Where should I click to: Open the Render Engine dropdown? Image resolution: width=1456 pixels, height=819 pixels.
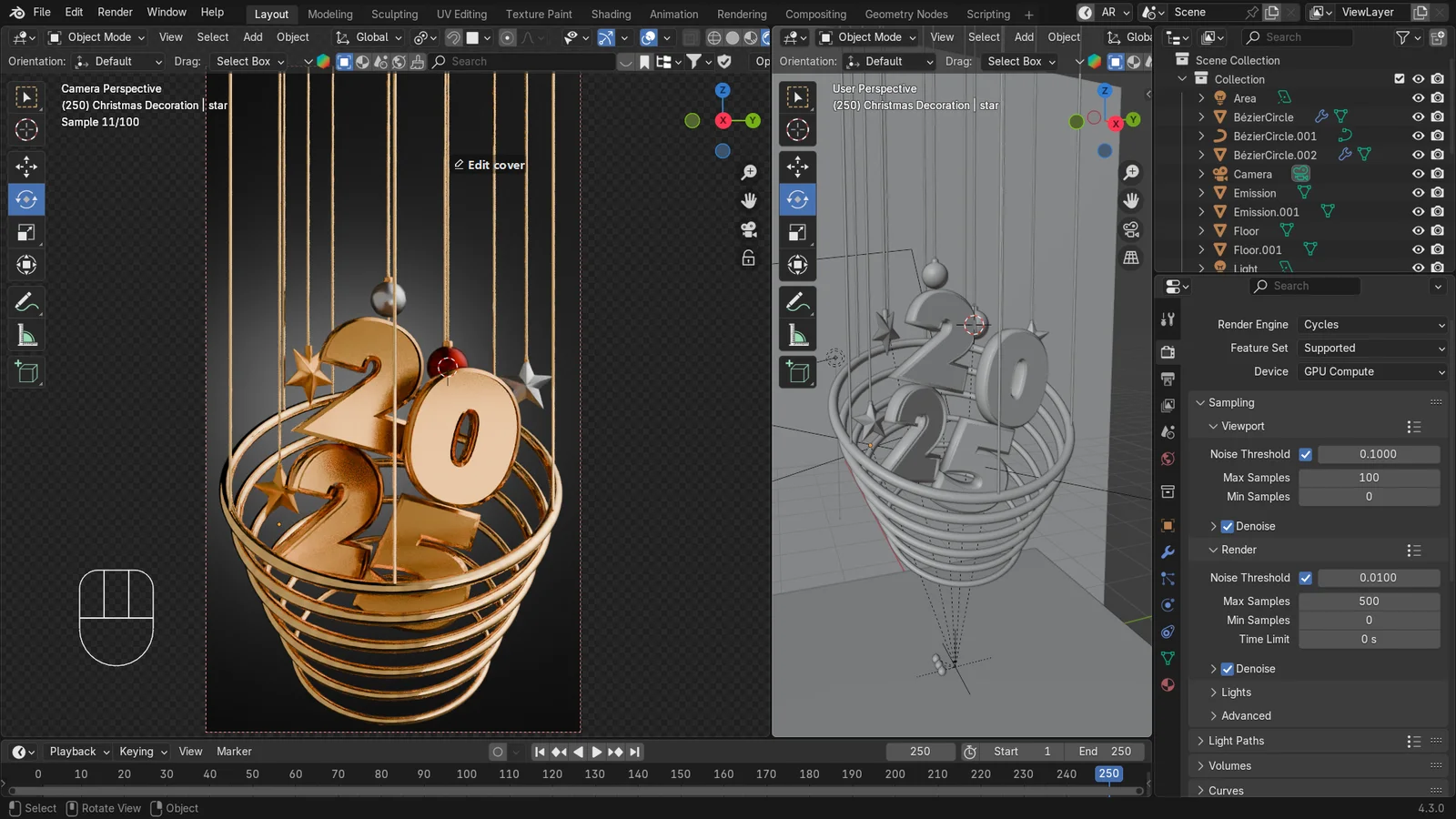(x=1372, y=325)
